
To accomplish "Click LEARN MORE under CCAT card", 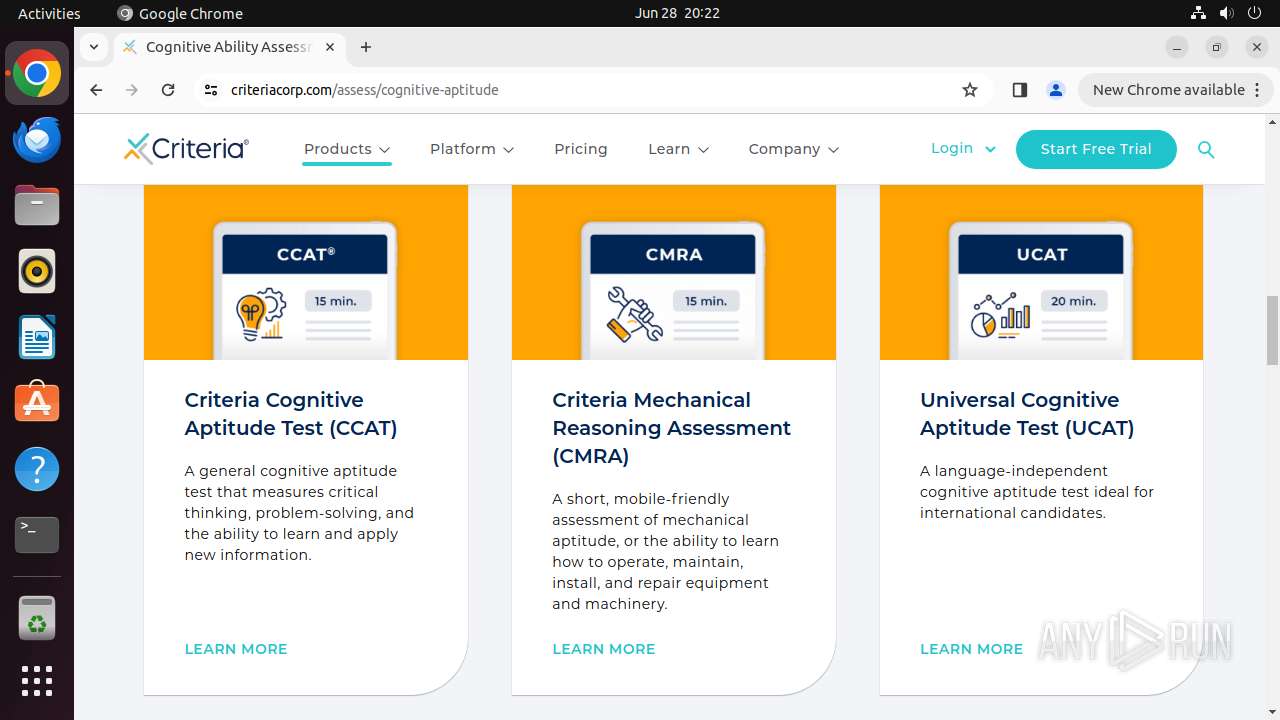I will click(236, 649).
